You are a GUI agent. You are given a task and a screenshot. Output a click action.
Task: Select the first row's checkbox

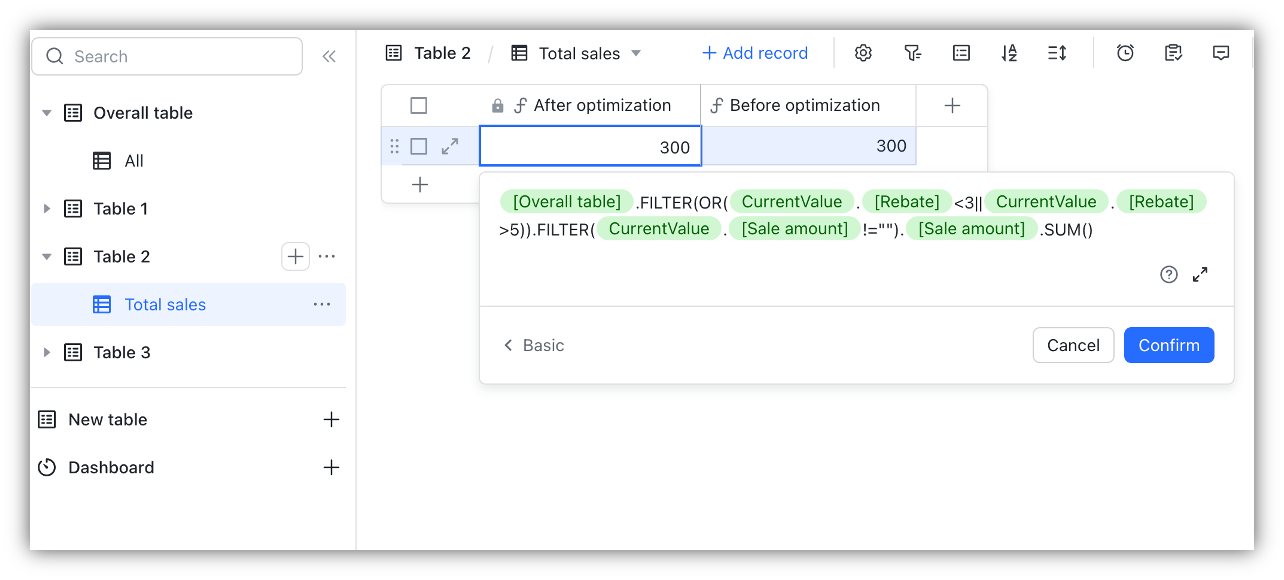pyautogui.click(x=419, y=145)
